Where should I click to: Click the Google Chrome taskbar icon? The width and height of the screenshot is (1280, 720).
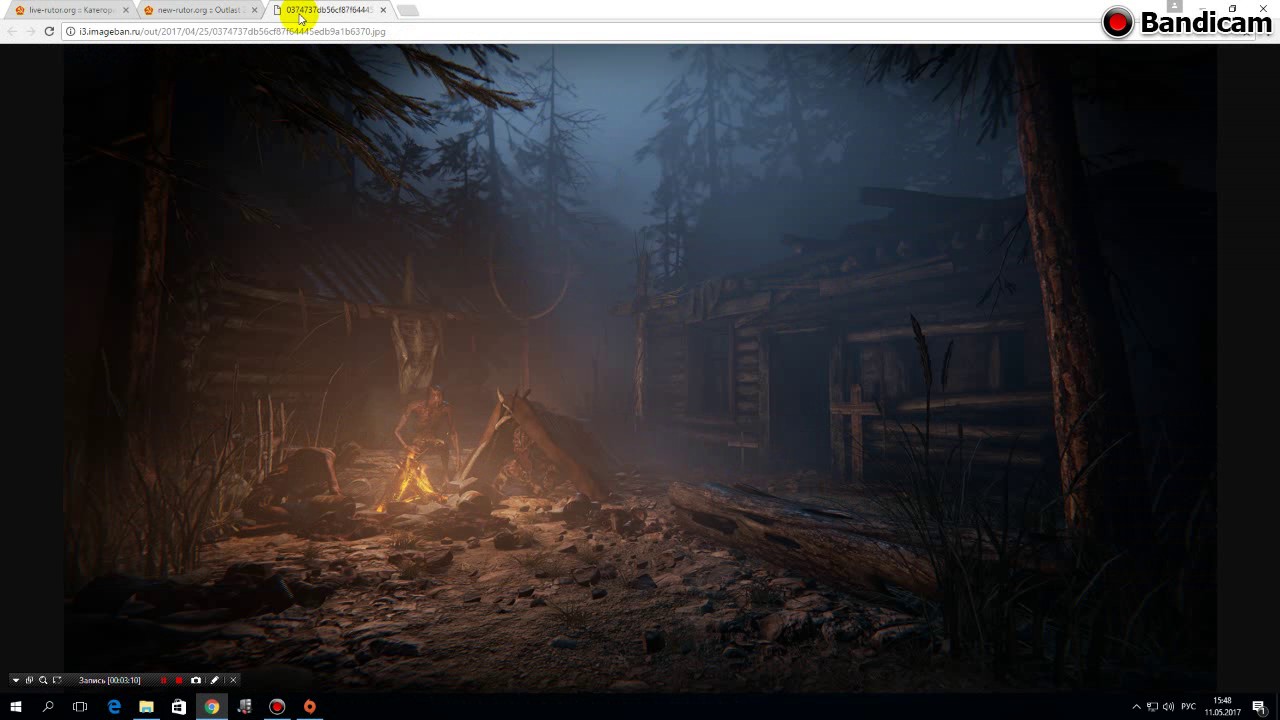pos(212,707)
